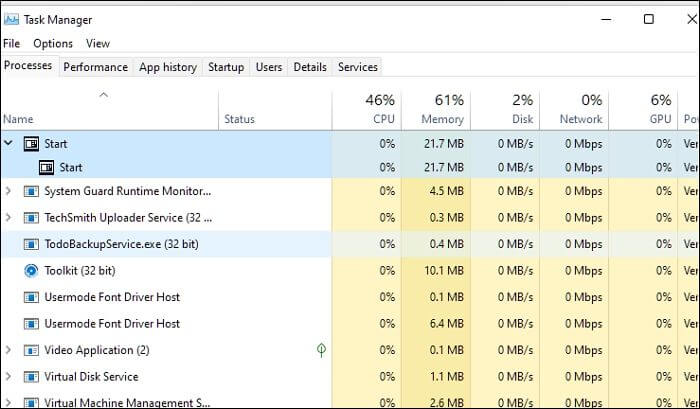Open the Options menu
Screen dimensions: 700x409
pyautogui.click(x=53, y=44)
